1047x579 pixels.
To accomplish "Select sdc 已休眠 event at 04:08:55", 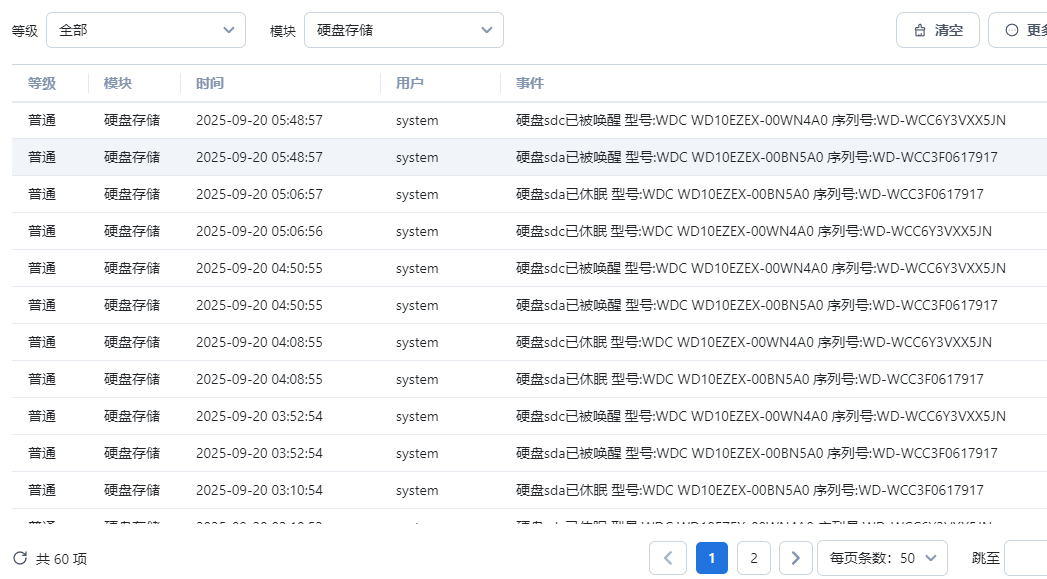I will (754, 342).
